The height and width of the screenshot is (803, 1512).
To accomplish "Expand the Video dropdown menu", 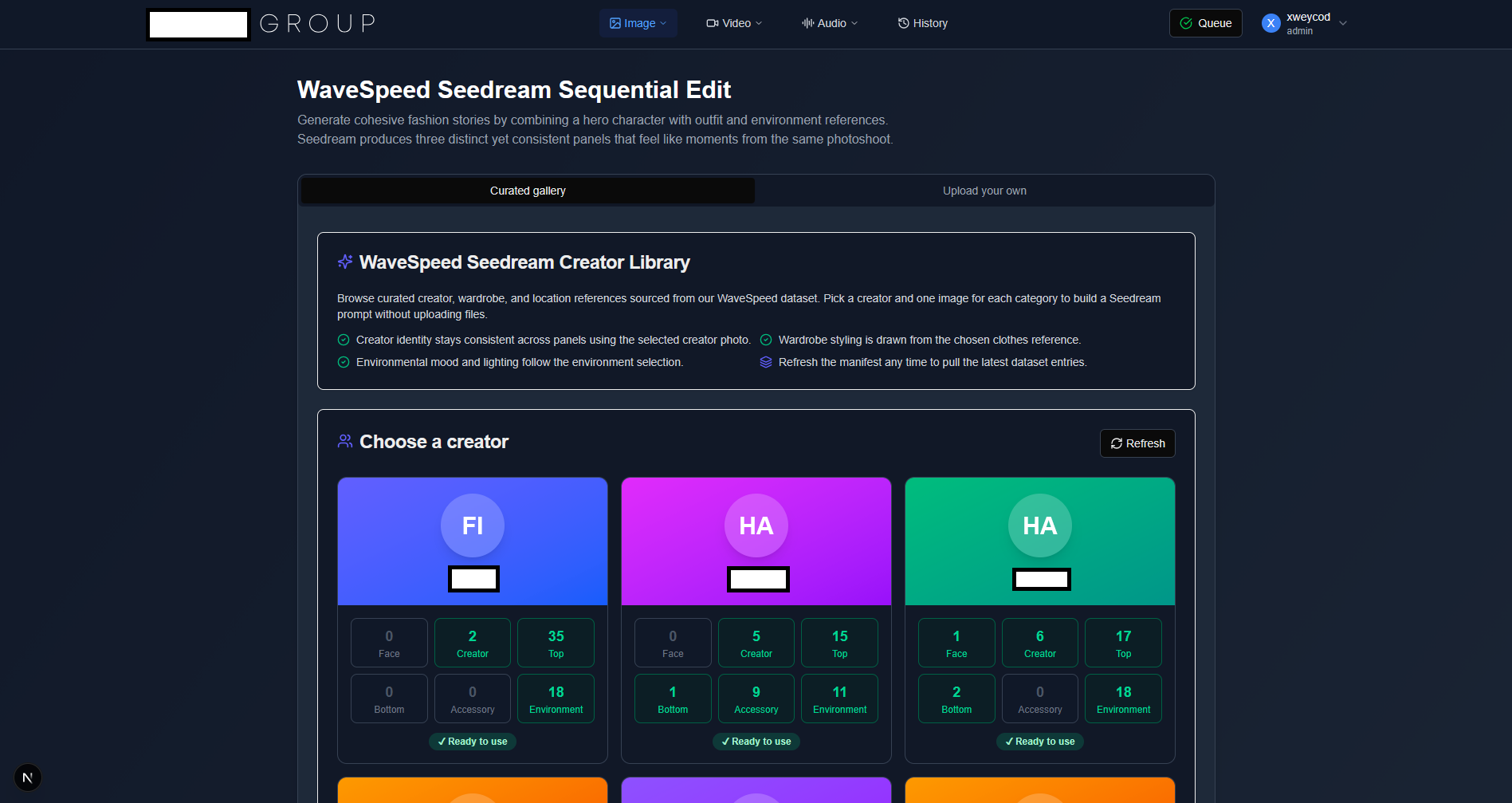I will [x=734, y=23].
